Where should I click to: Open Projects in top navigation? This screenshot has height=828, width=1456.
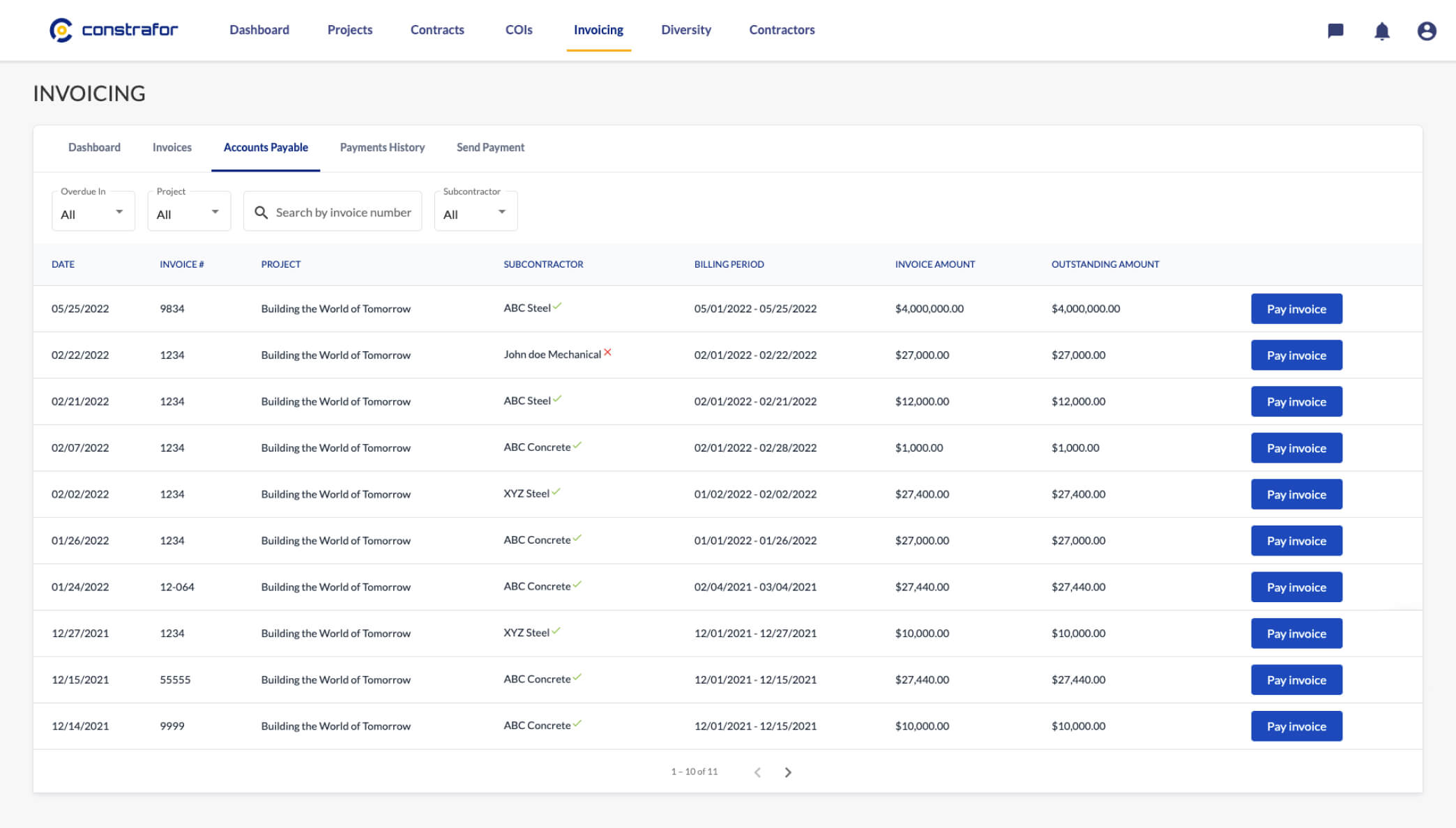[350, 30]
